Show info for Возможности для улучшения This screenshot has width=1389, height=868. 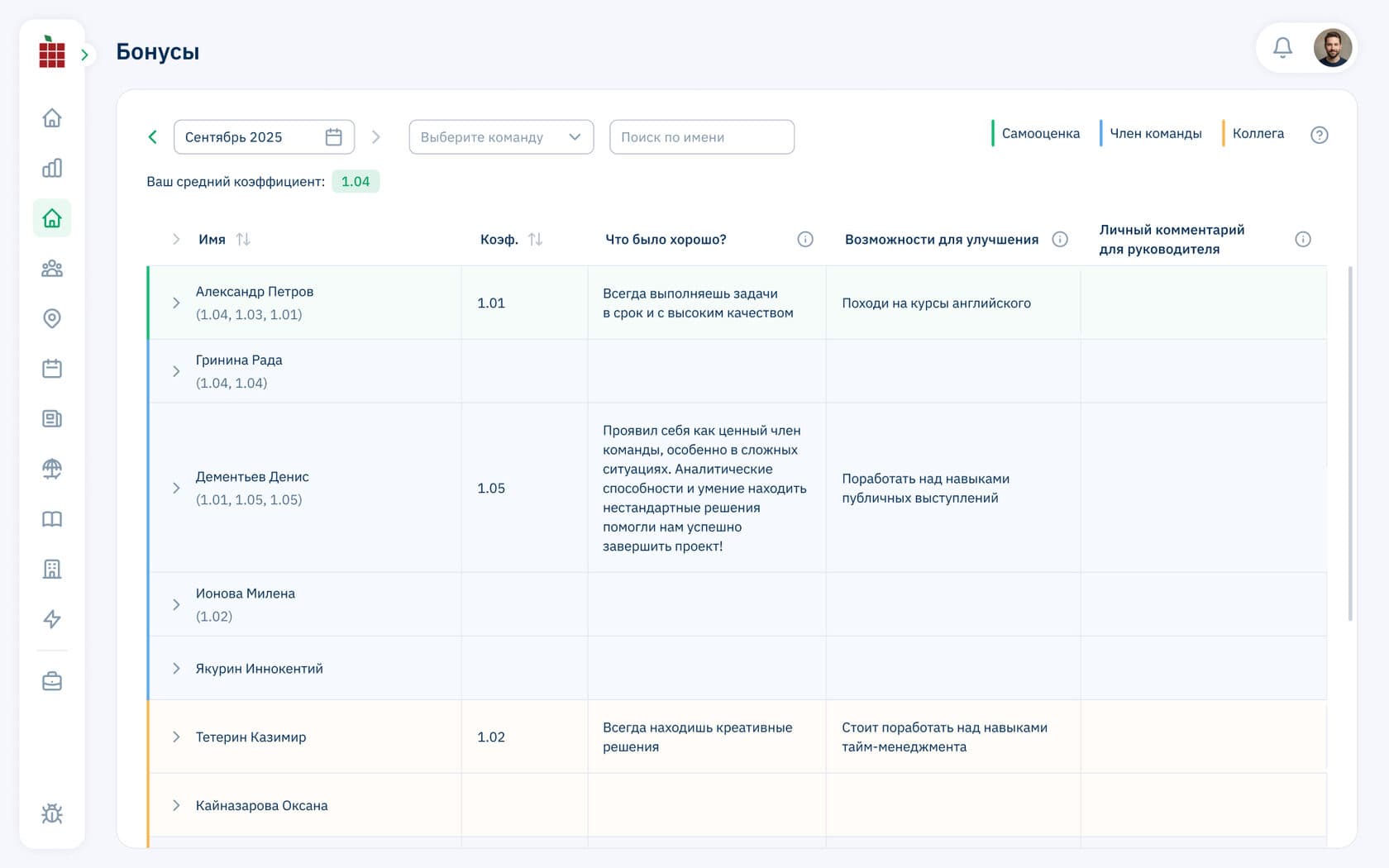(1060, 239)
